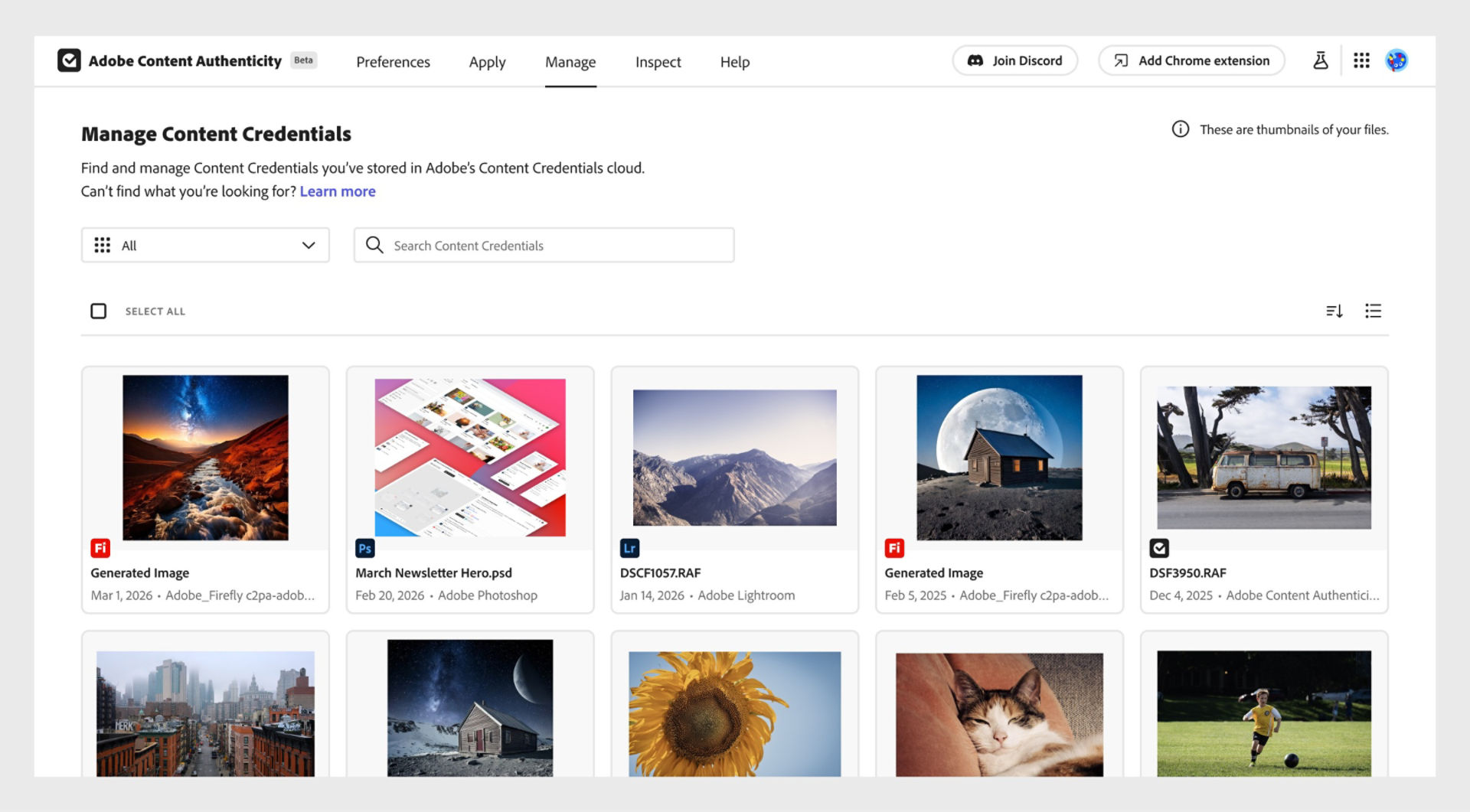Switch to the Apply tab
The image size is (1470, 812).
[x=487, y=62]
